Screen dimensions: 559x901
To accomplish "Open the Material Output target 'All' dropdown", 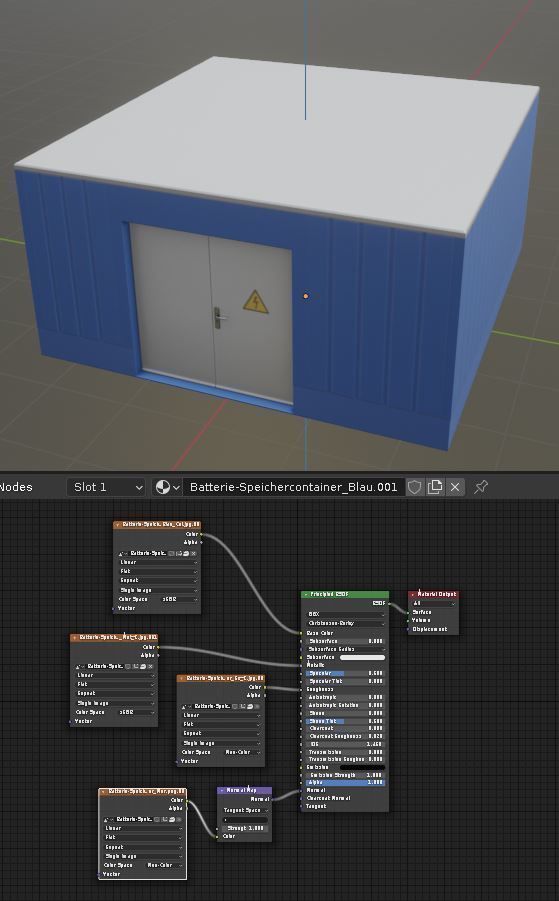I will 434,603.
